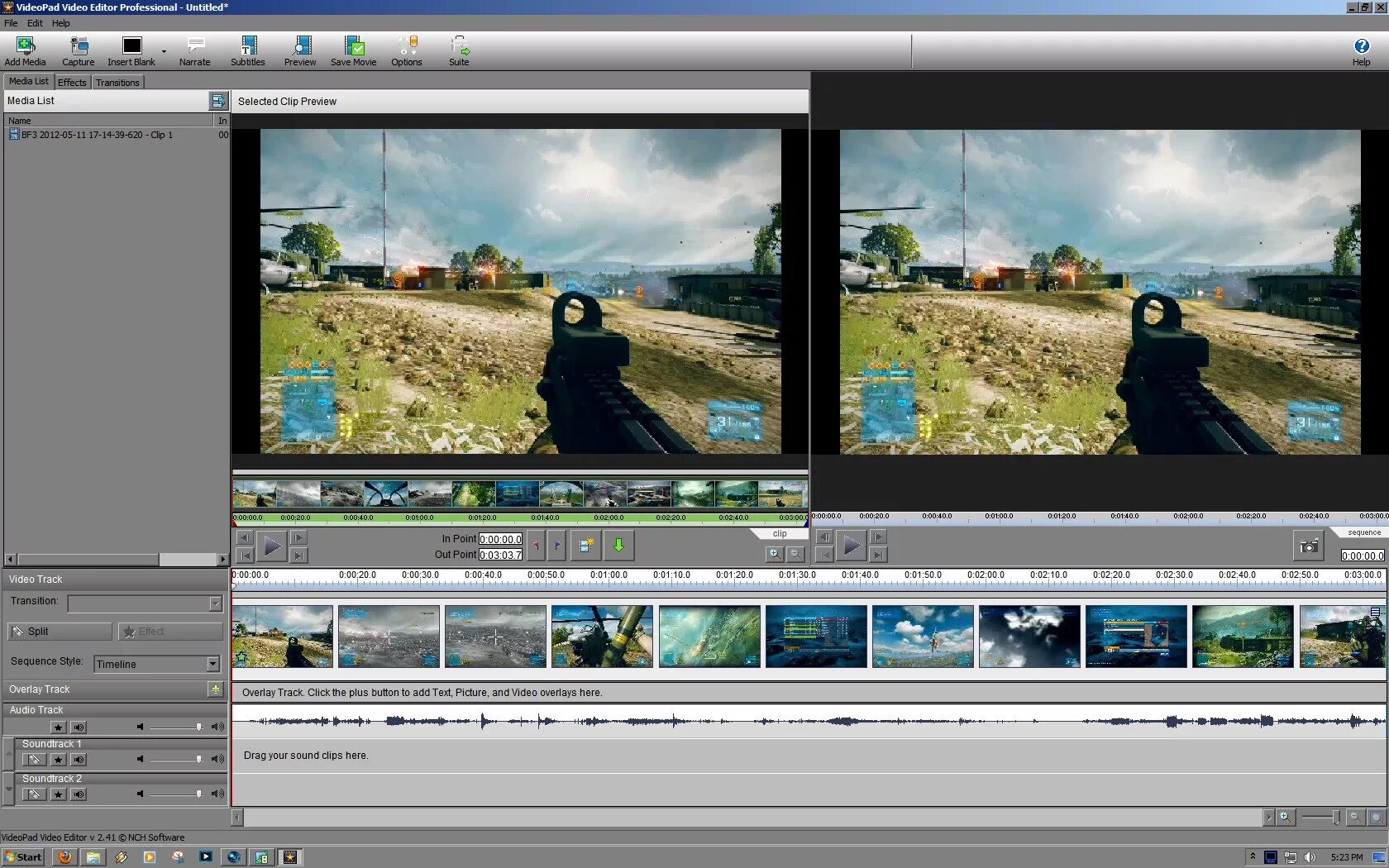The width and height of the screenshot is (1389, 868).
Task: Set the blue Out Point flag
Action: [557, 546]
